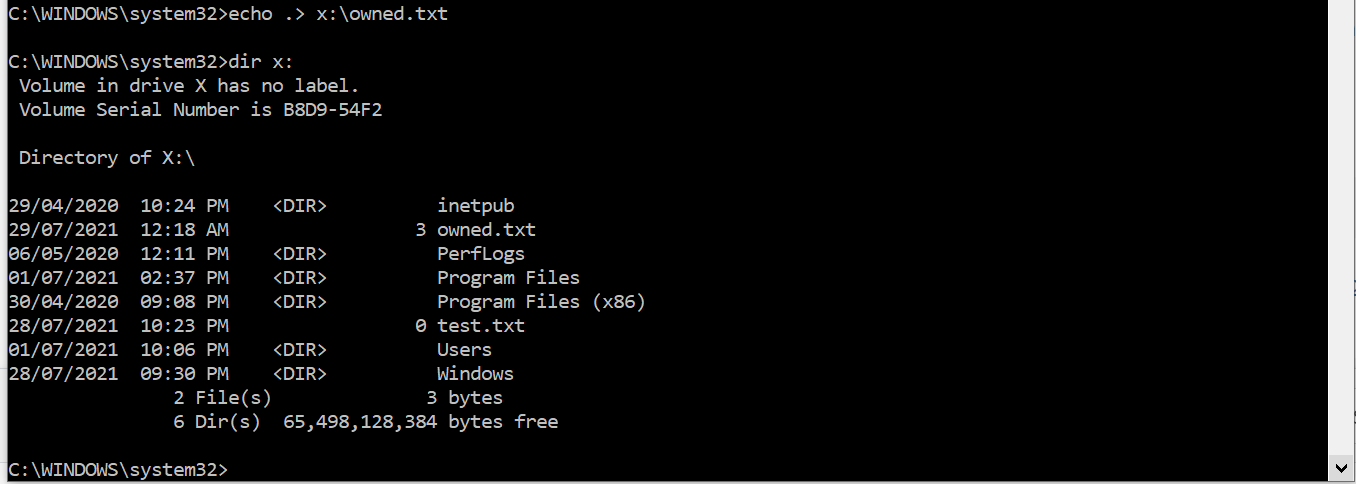Click the 6 Dir(s) summary text
The width and height of the screenshot is (1356, 484).
coord(217,422)
